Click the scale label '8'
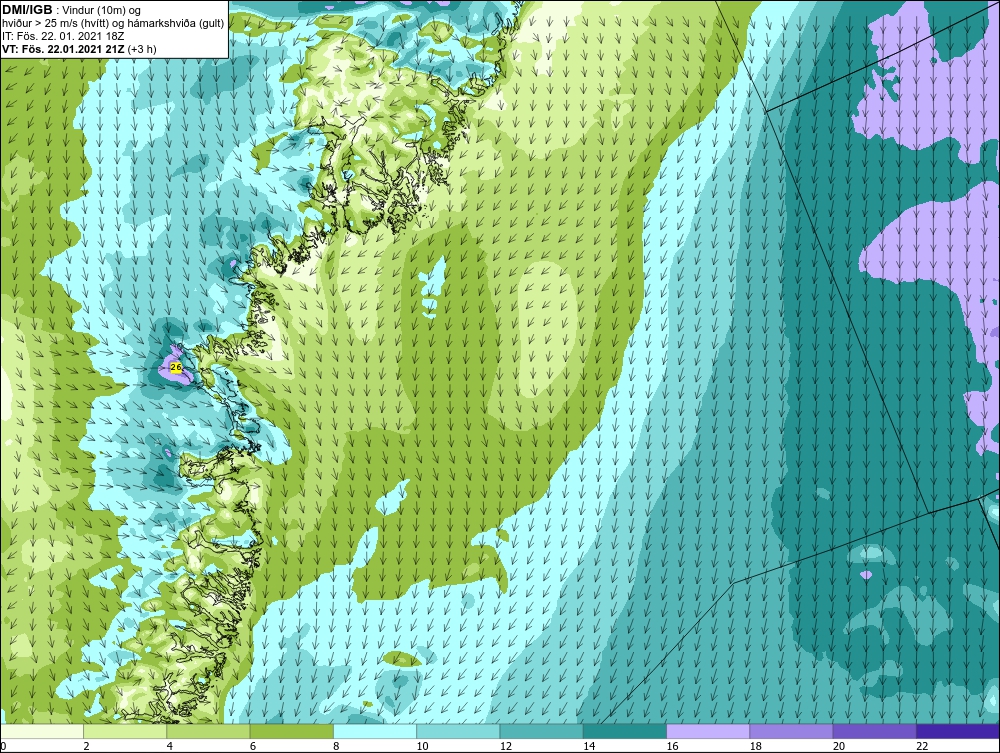1000x753 pixels. click(336, 746)
